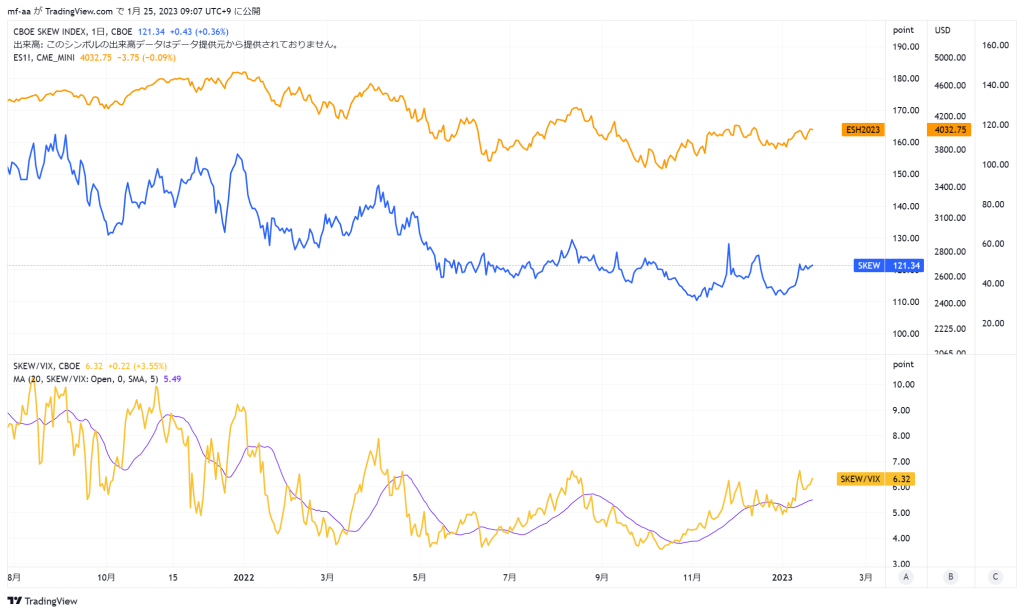
Task: Open the MA (20, SKEW/VIX) indicator legend
Action: click(86, 379)
